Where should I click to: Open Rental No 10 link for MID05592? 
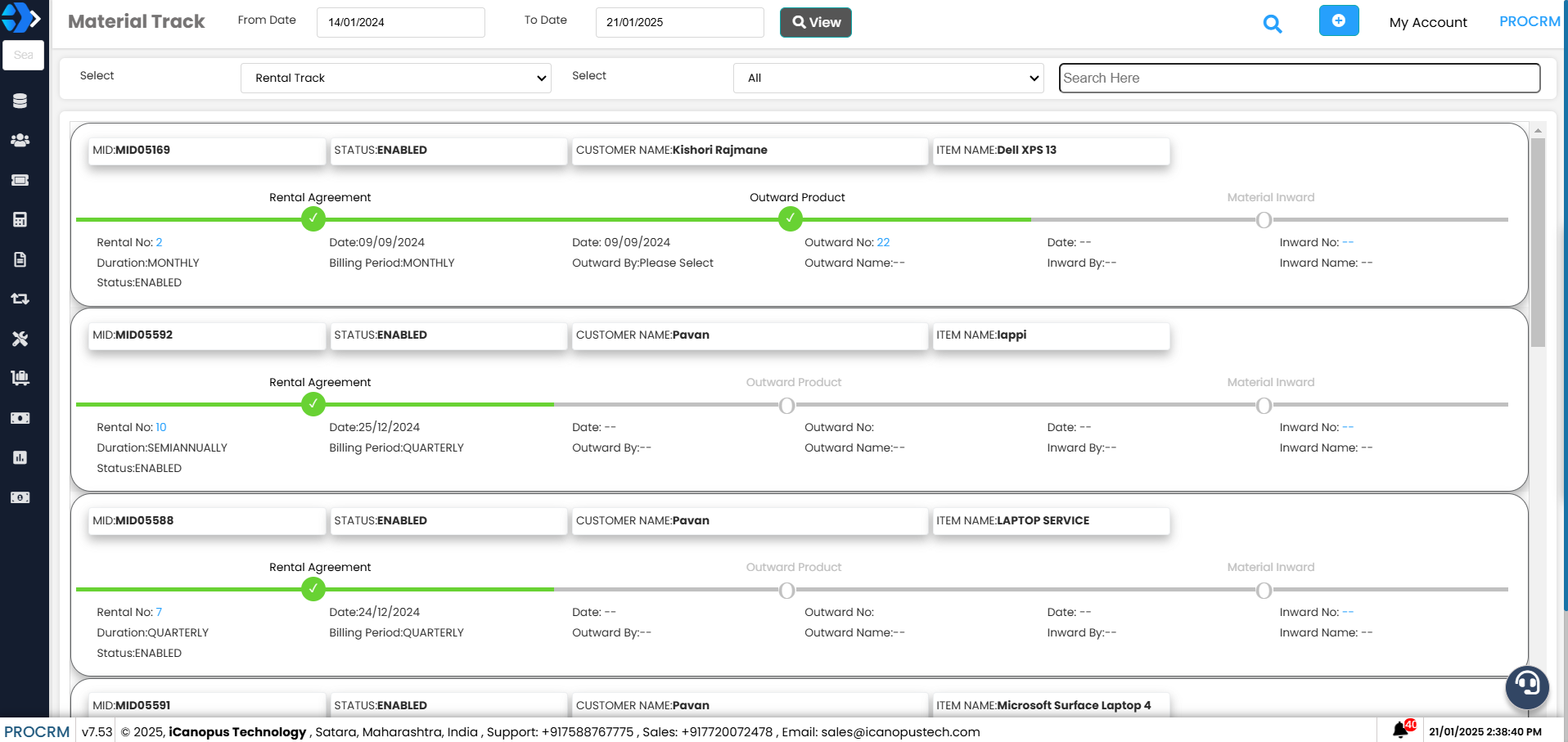point(161,427)
